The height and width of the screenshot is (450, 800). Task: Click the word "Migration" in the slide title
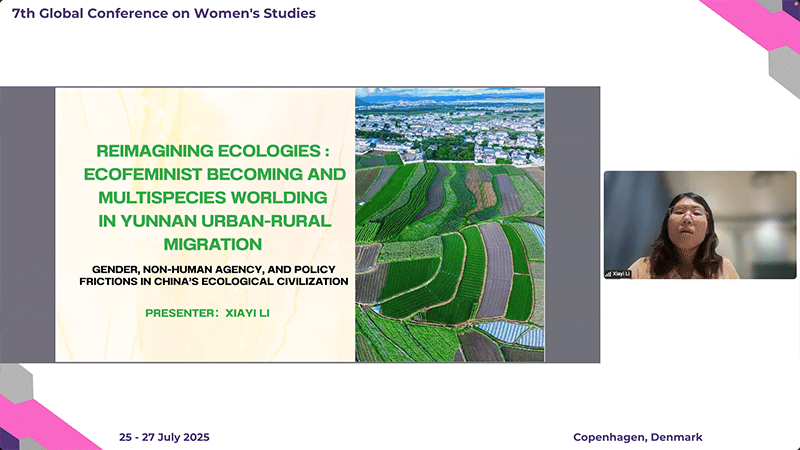[213, 243]
